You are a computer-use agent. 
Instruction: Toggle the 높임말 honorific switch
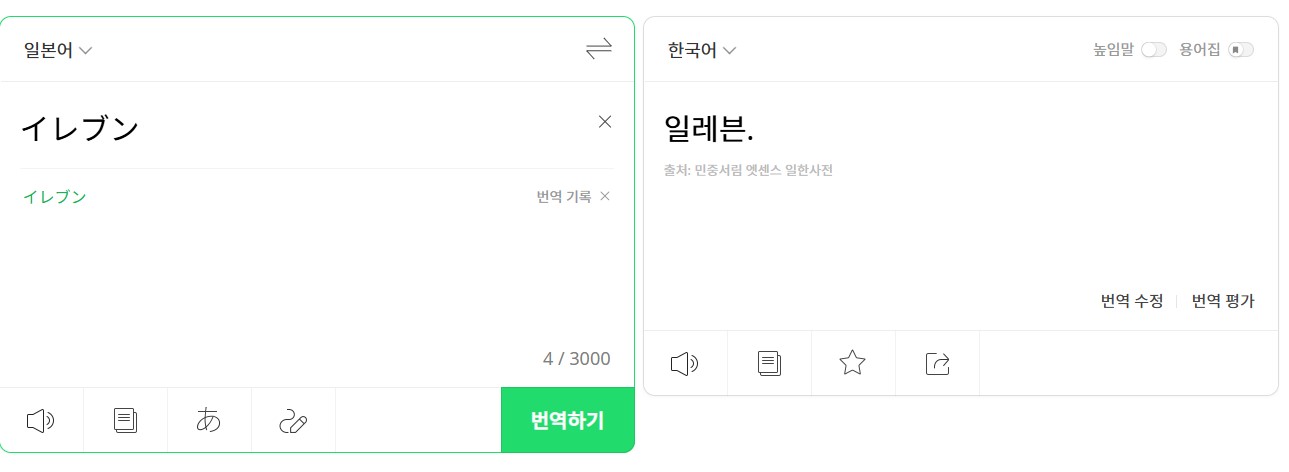tap(1154, 50)
